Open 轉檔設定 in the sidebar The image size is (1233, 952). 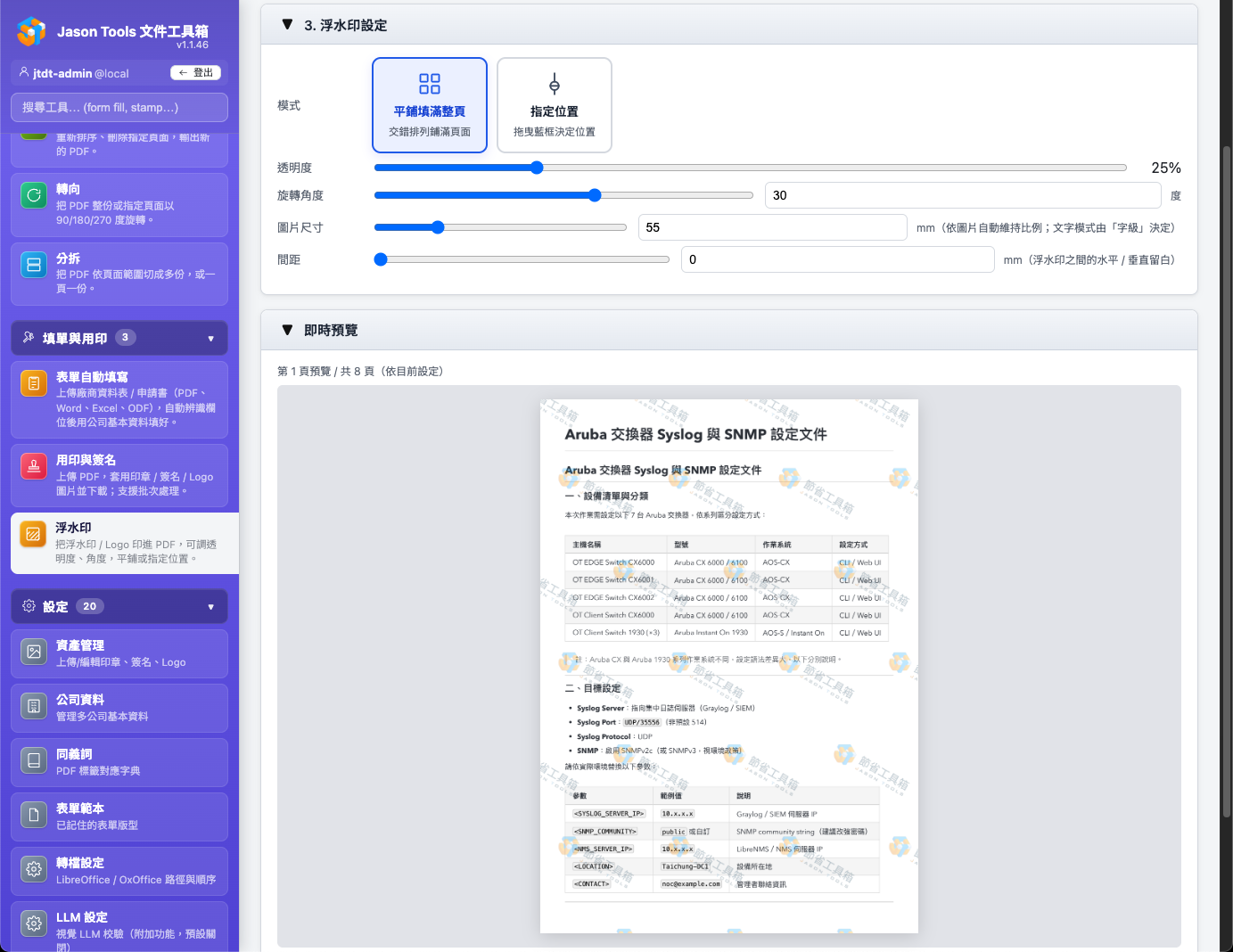click(x=119, y=870)
